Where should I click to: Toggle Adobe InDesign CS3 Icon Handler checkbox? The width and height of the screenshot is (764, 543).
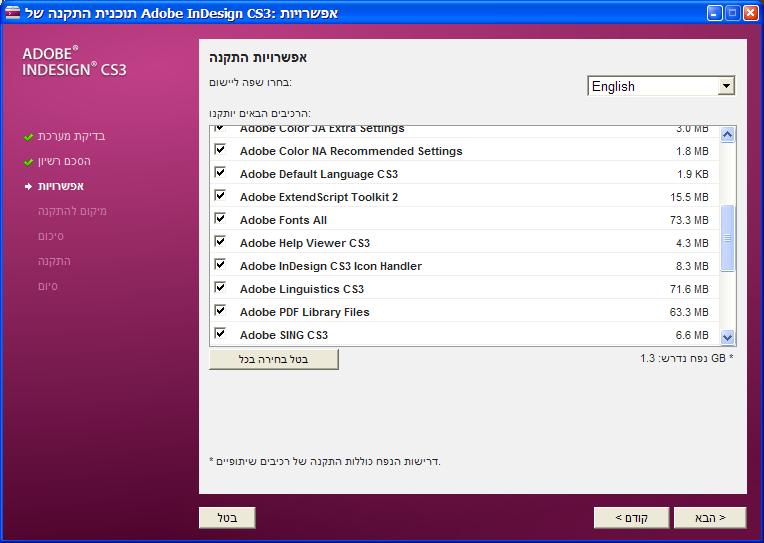pyautogui.click(x=220, y=264)
